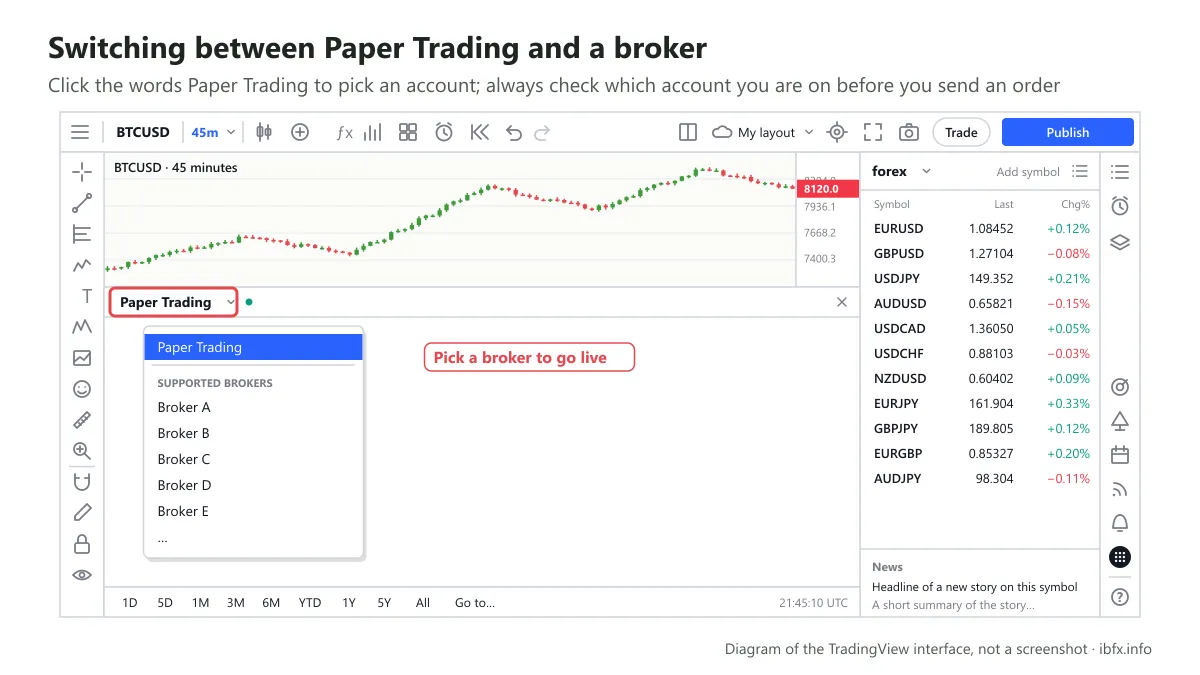The width and height of the screenshot is (1200, 675).
Task: Select the USDJPY watchlist row
Action: pyautogui.click(x=980, y=278)
